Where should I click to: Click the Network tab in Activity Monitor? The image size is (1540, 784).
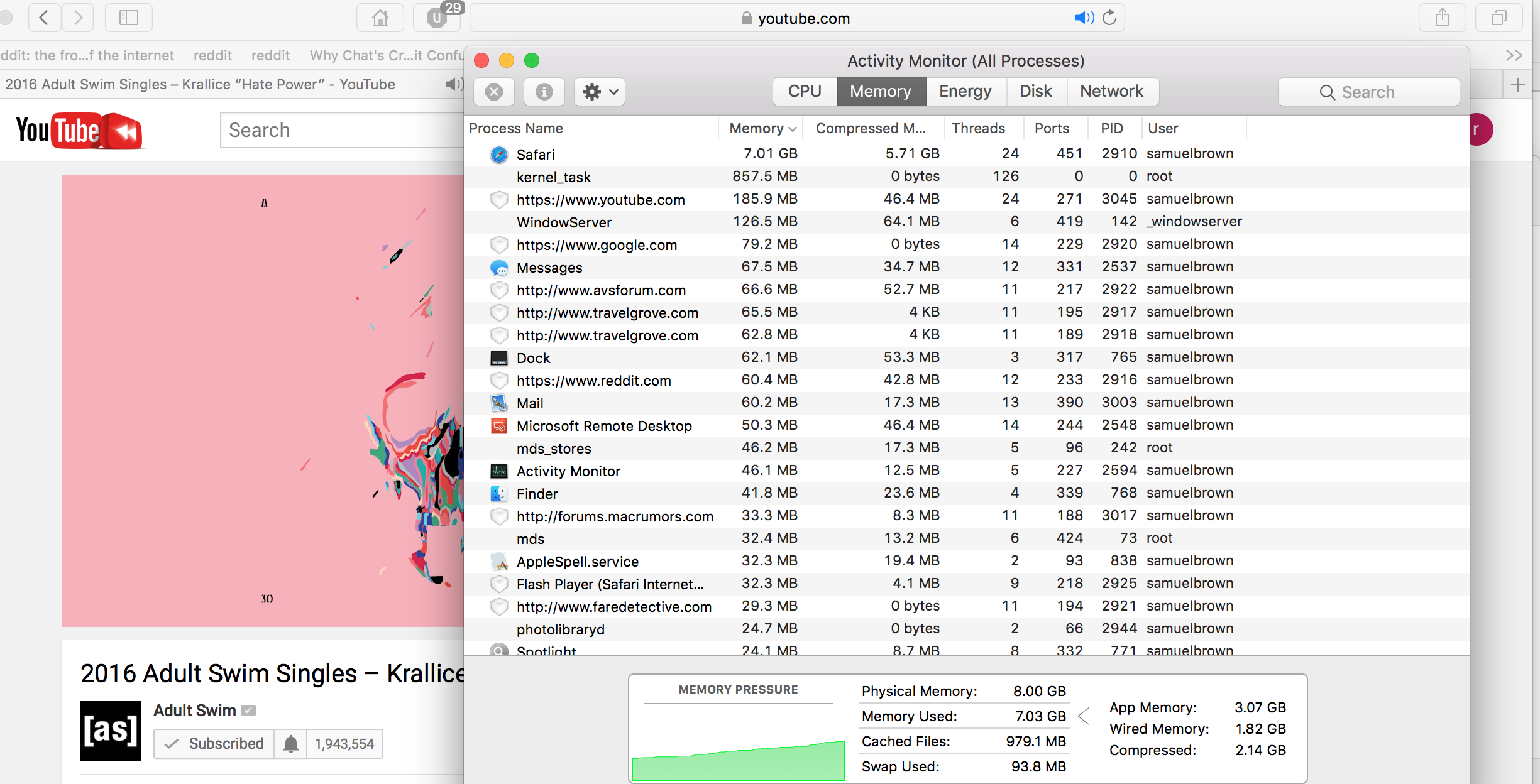click(1111, 91)
